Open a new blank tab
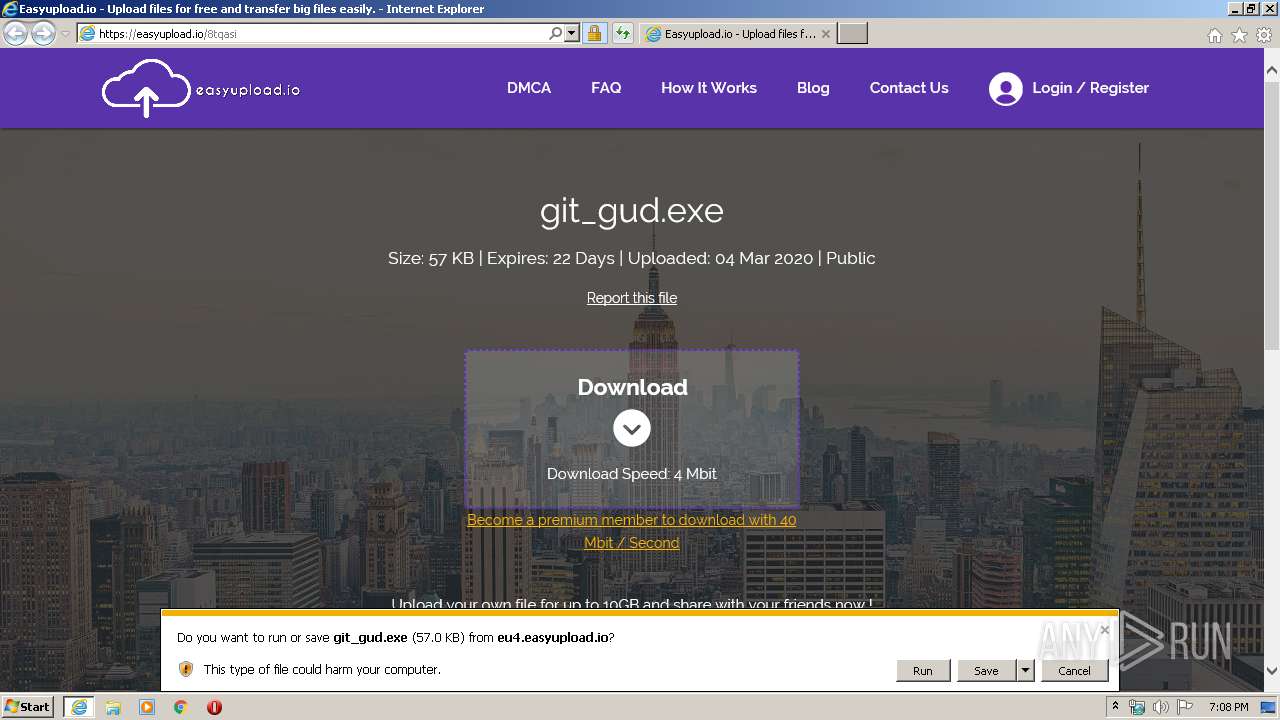This screenshot has height=720, width=1280. pos(852,33)
